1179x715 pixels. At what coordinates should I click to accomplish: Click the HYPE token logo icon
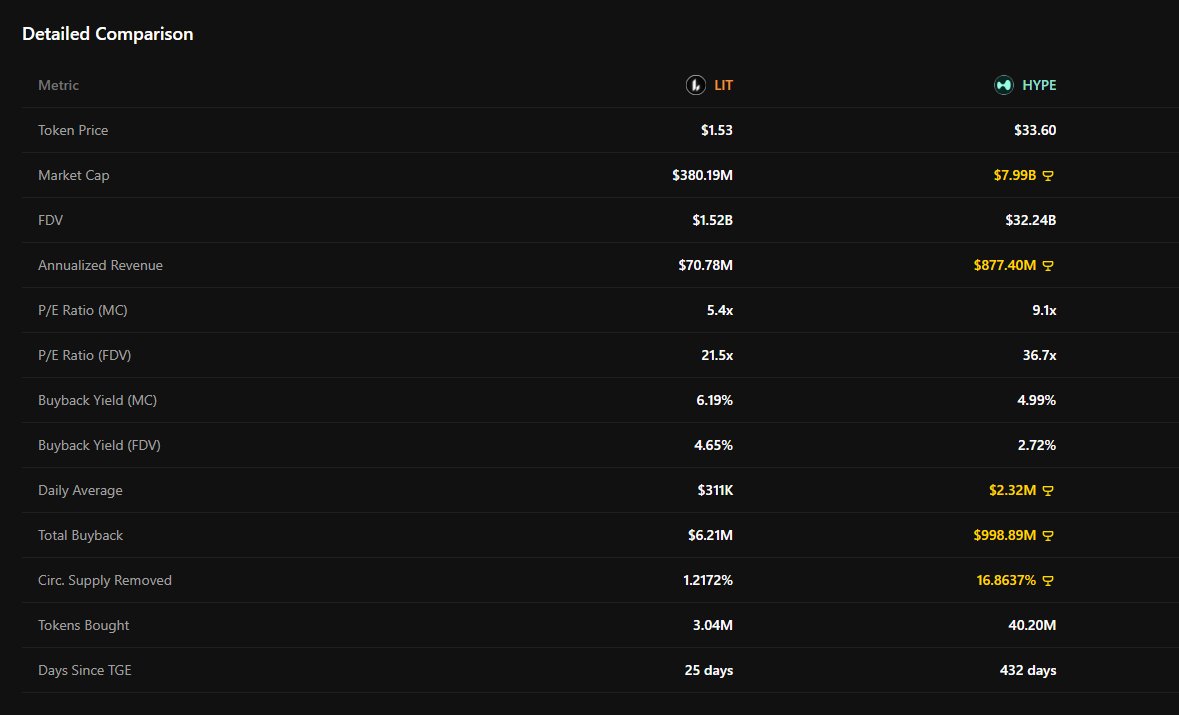[1003, 85]
